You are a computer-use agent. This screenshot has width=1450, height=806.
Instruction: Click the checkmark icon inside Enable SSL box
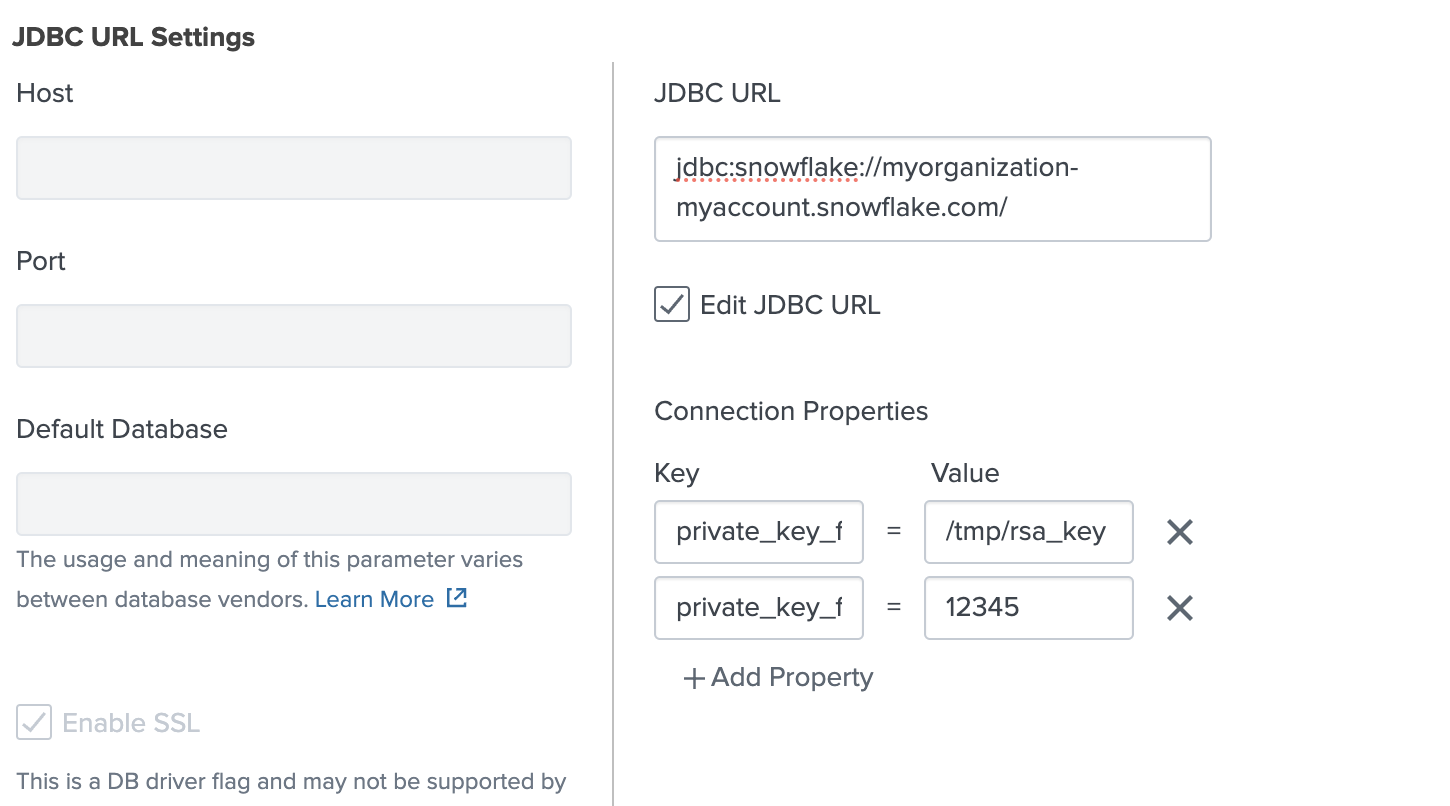tap(34, 722)
